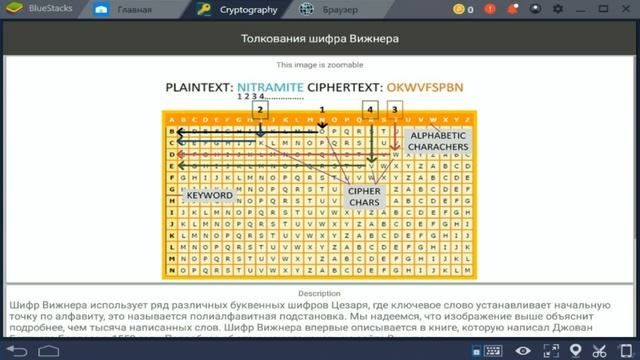Maximize the BlueStacks window

pos(603,9)
